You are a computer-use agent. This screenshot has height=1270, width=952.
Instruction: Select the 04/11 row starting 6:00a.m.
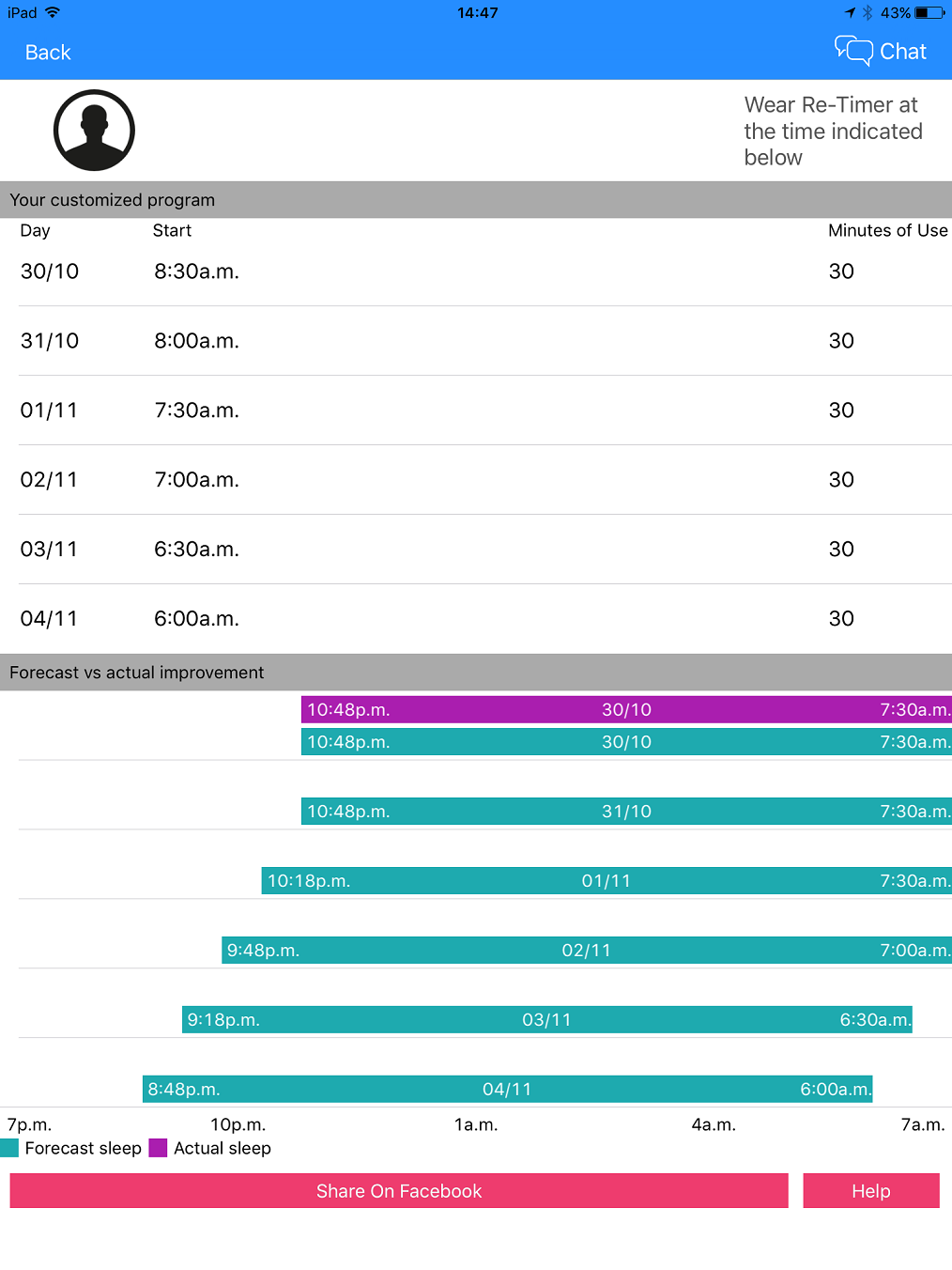485,619
